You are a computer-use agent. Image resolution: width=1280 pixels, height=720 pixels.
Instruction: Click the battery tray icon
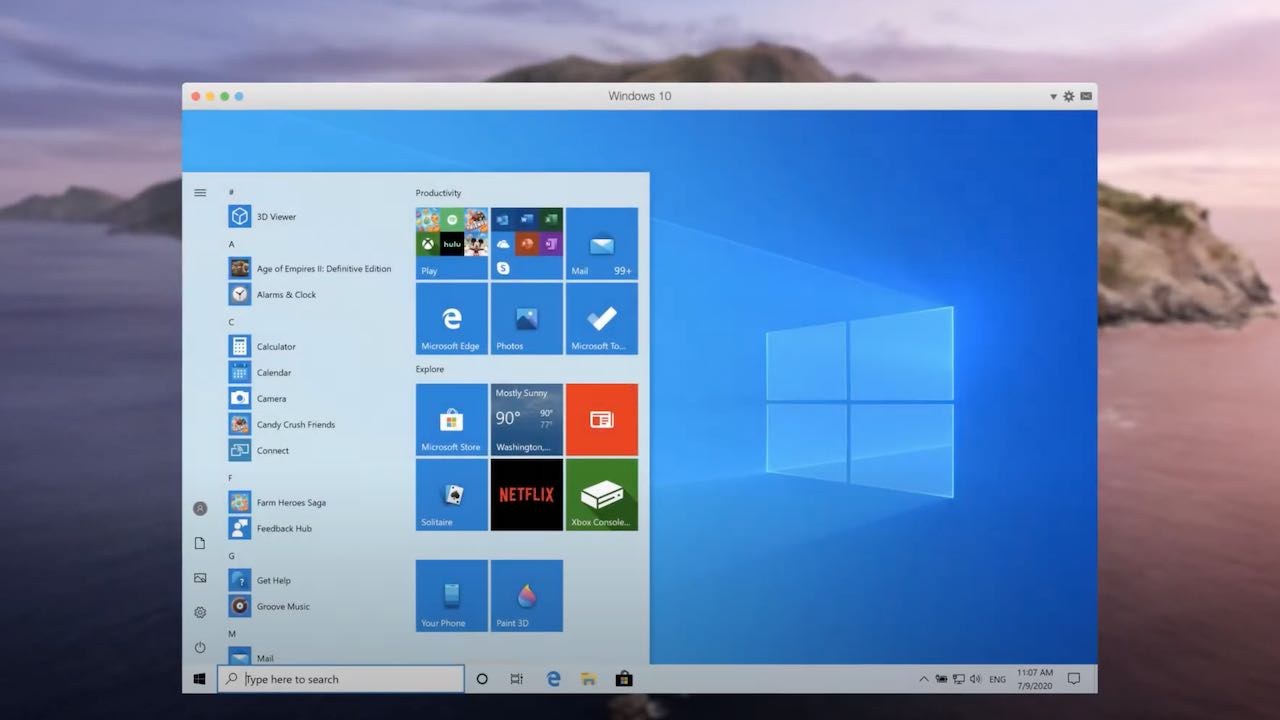click(x=941, y=679)
